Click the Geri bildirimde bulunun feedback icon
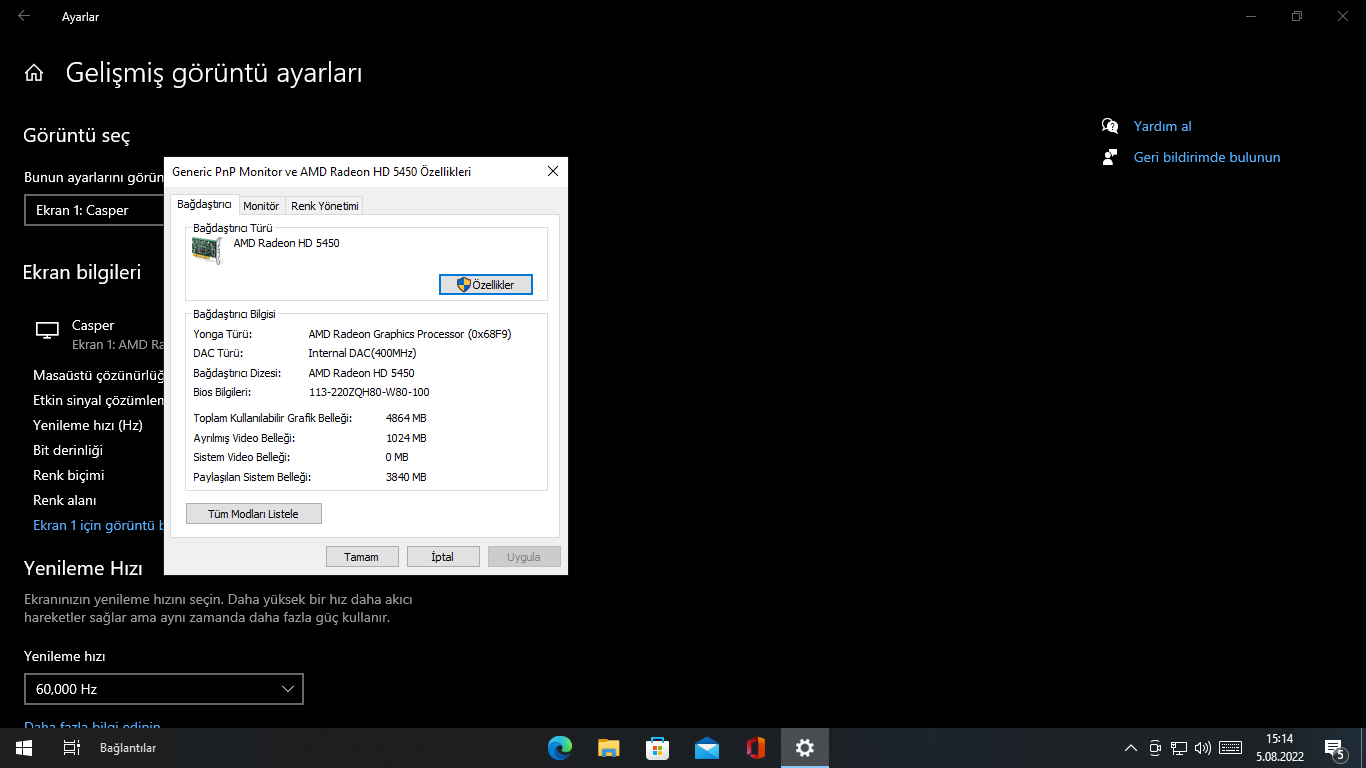1366x768 pixels. (1110, 157)
